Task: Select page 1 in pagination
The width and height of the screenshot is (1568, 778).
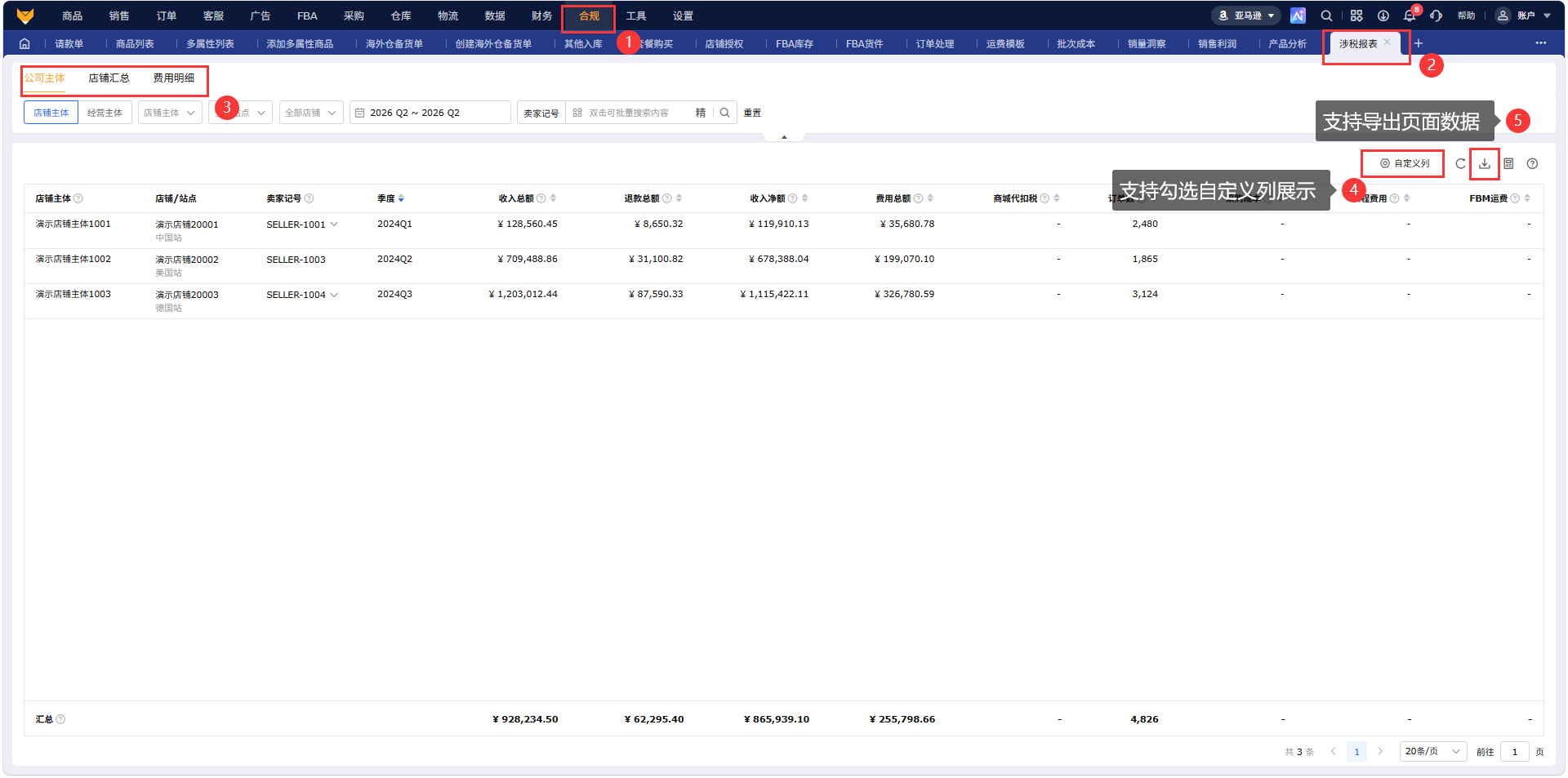Action: [1356, 752]
